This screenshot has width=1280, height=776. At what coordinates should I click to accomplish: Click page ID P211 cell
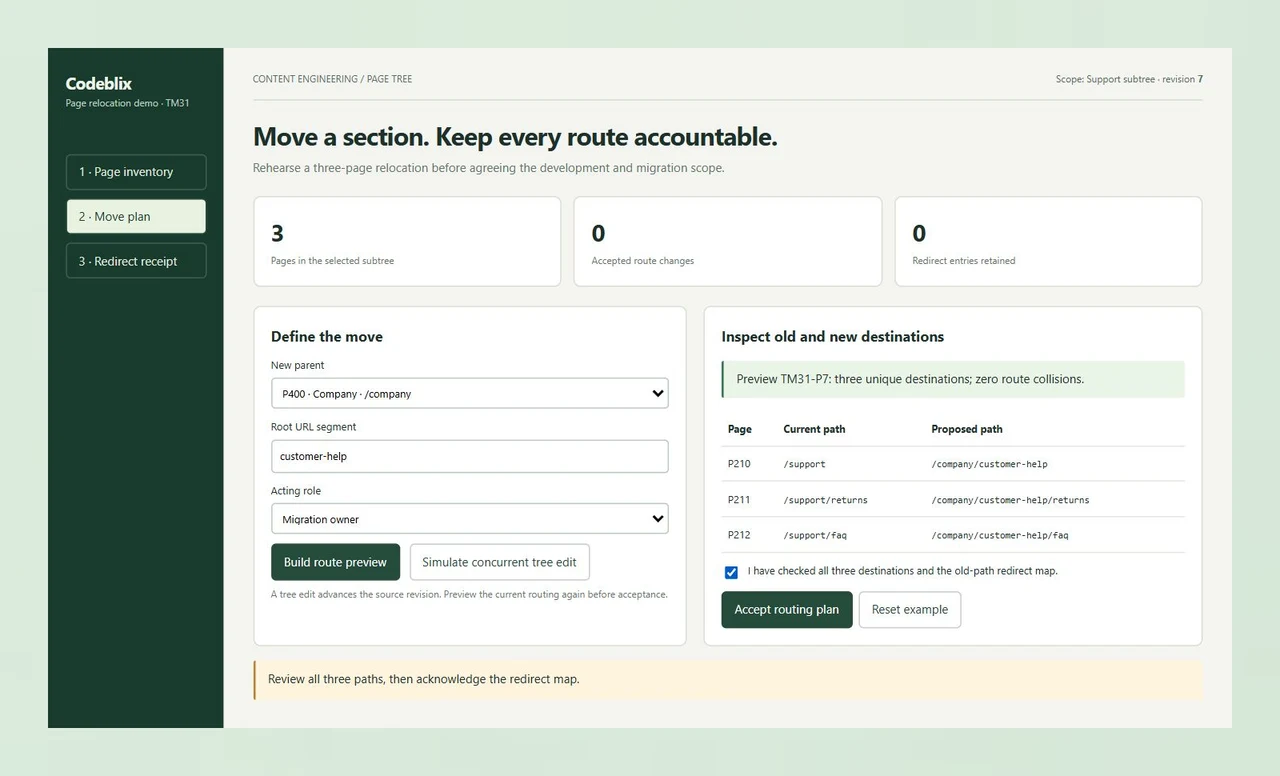739,499
